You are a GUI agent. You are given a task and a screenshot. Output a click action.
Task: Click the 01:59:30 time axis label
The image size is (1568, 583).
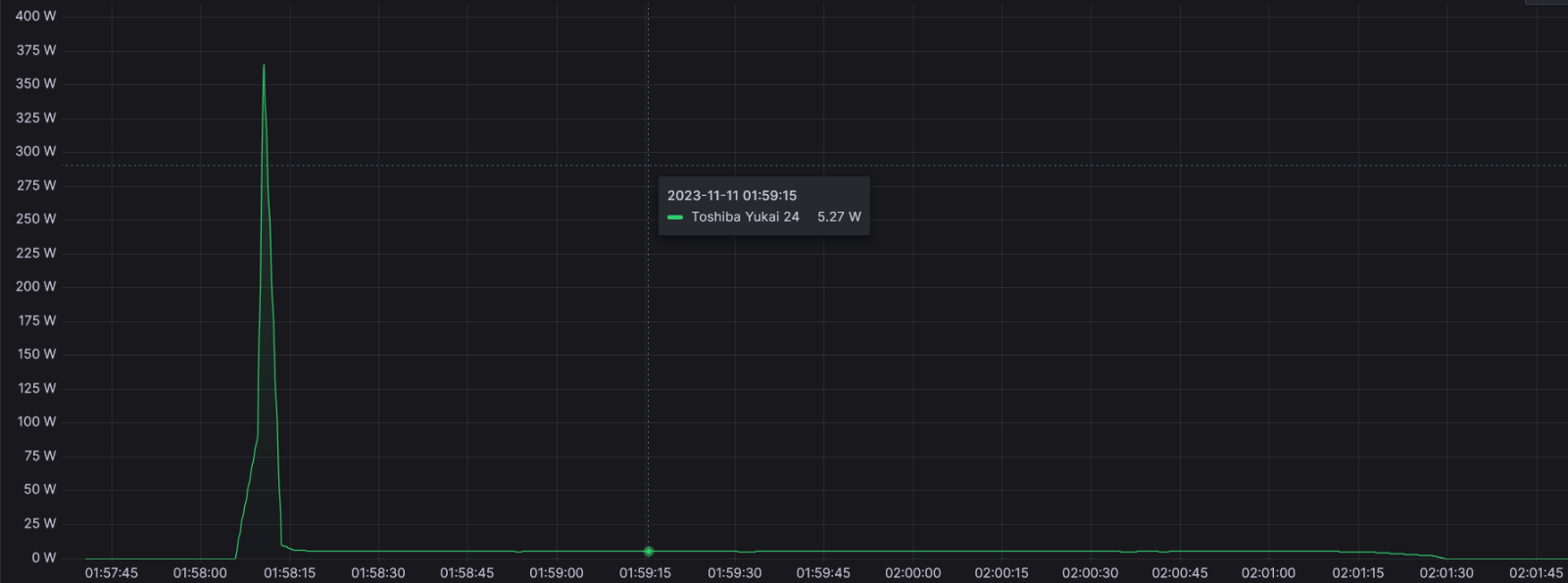(734, 573)
